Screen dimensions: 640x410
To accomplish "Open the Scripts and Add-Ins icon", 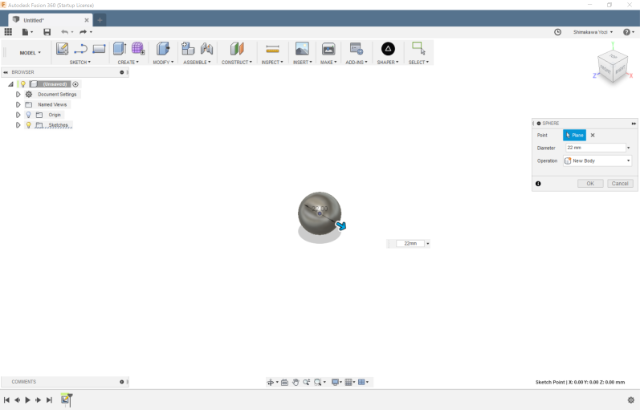I will 356,49.
